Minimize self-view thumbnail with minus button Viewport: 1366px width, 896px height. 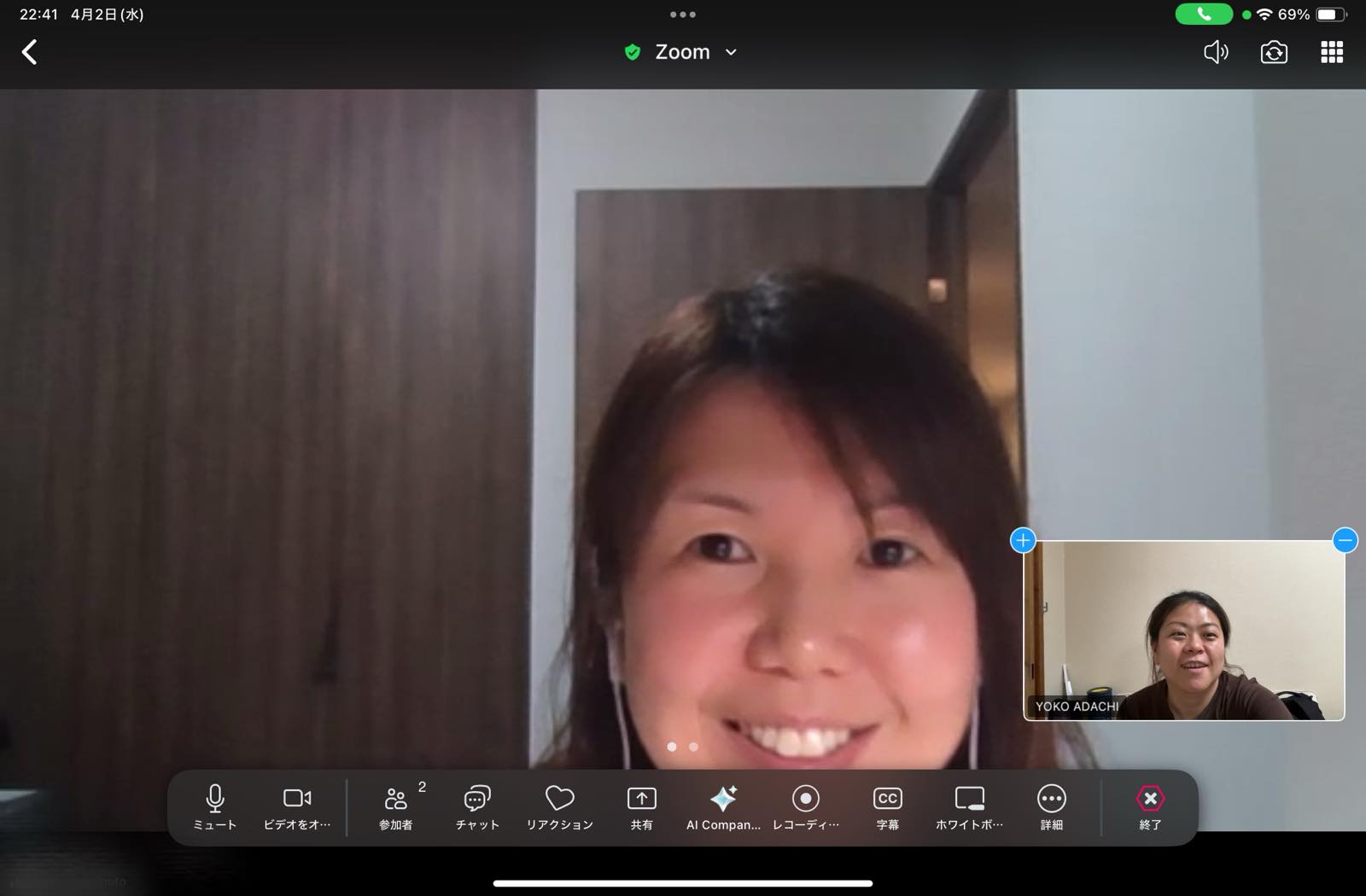pyautogui.click(x=1345, y=540)
